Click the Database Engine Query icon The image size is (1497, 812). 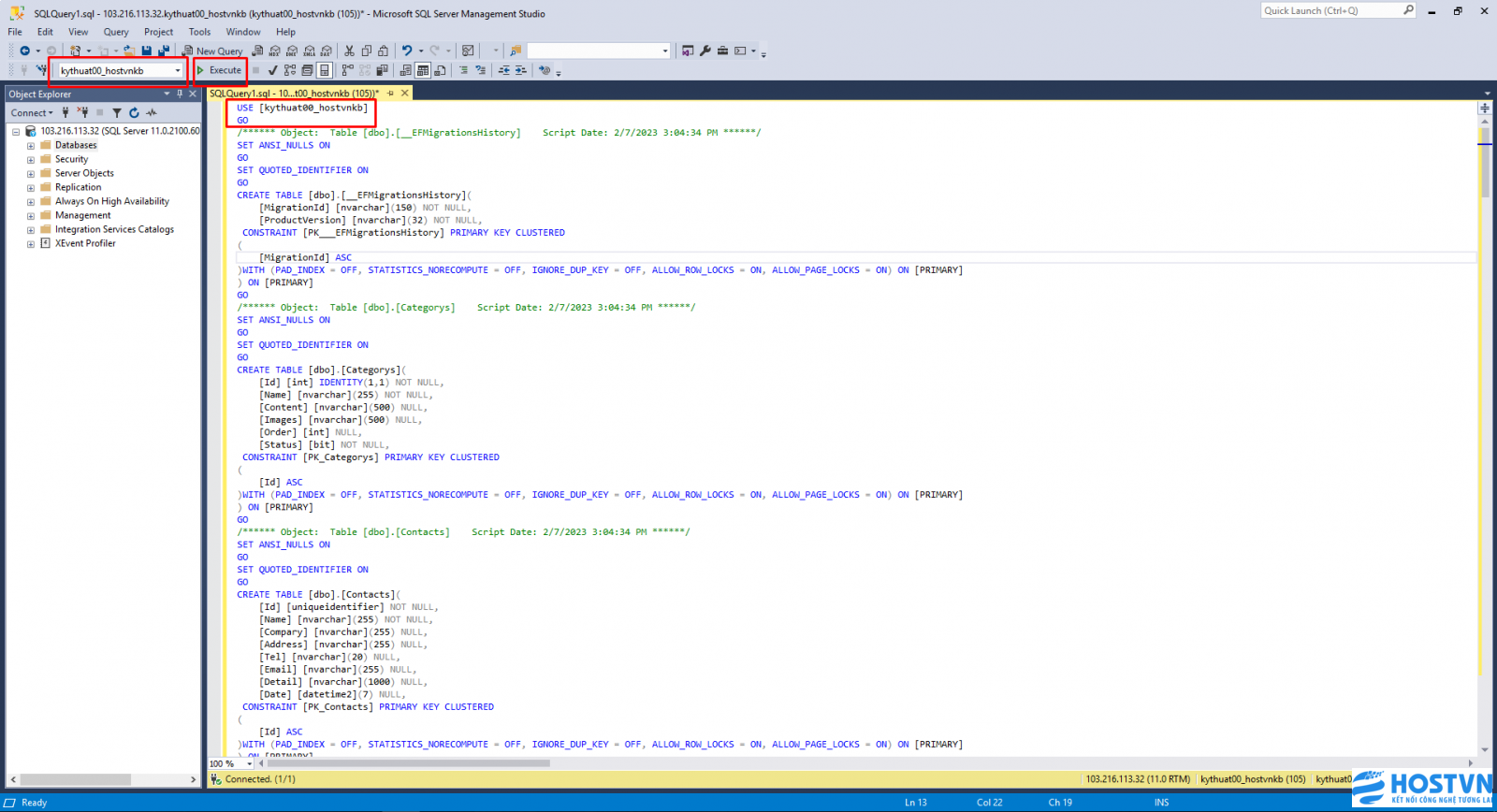pos(257,51)
